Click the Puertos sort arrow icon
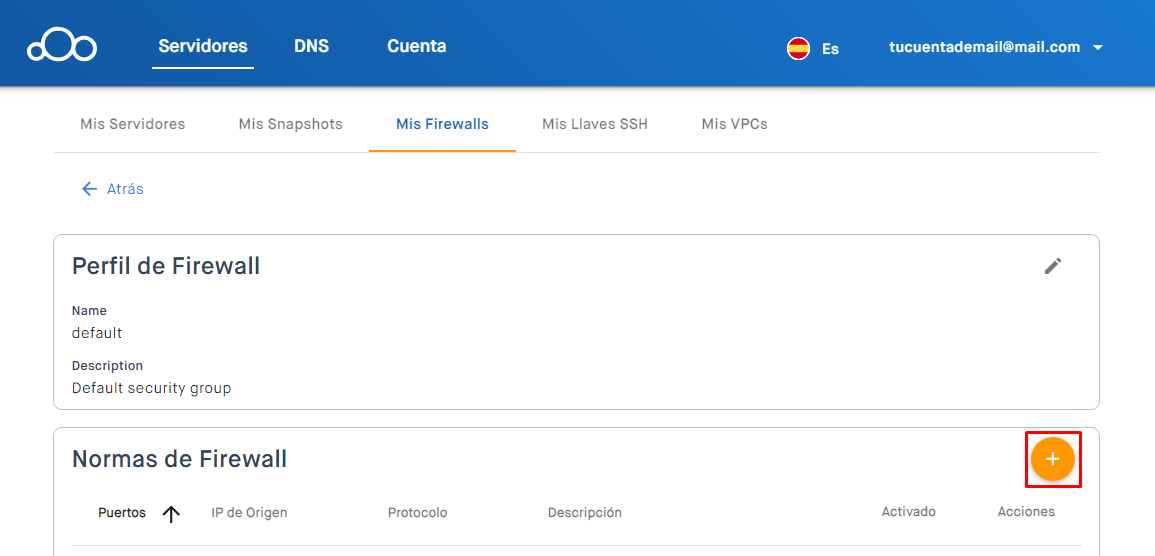This screenshot has height=556, width=1155. tap(171, 514)
